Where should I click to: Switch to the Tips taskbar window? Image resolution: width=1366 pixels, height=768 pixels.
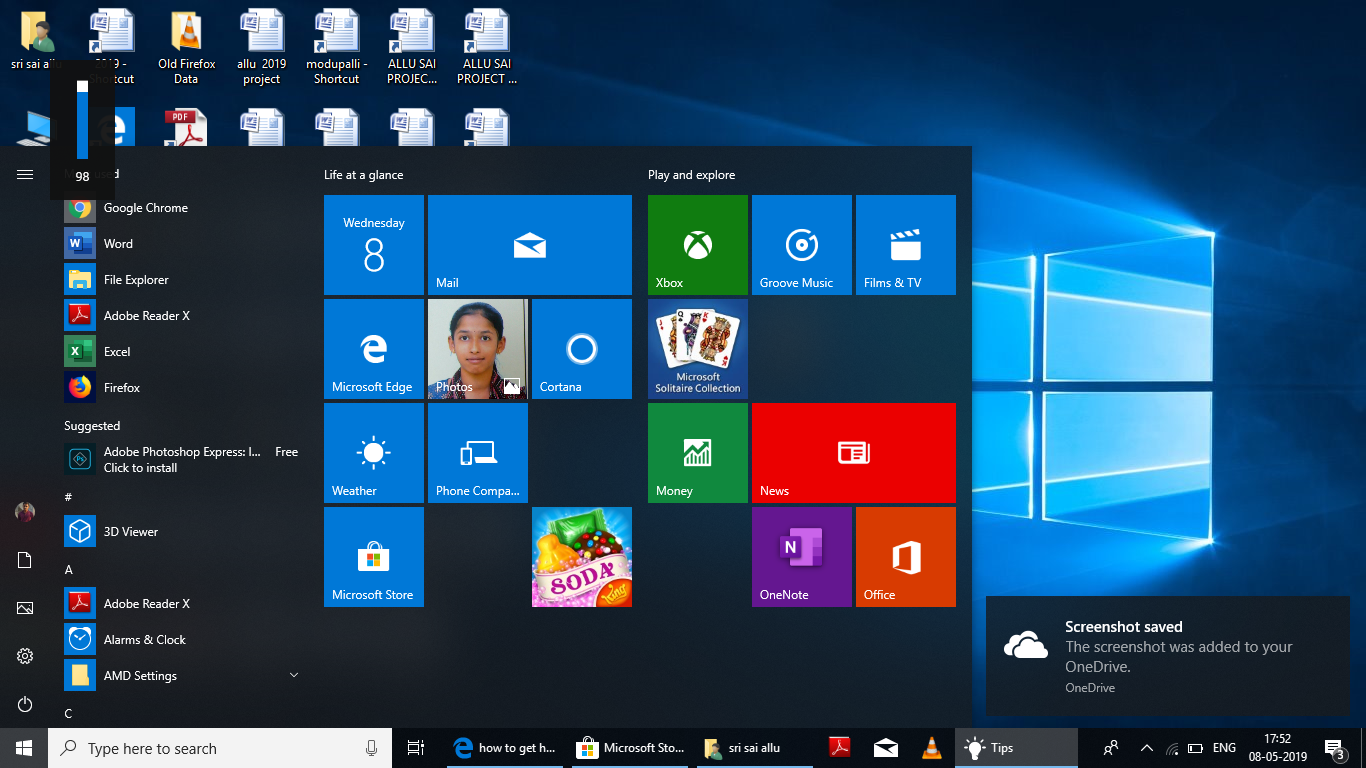(1017, 748)
